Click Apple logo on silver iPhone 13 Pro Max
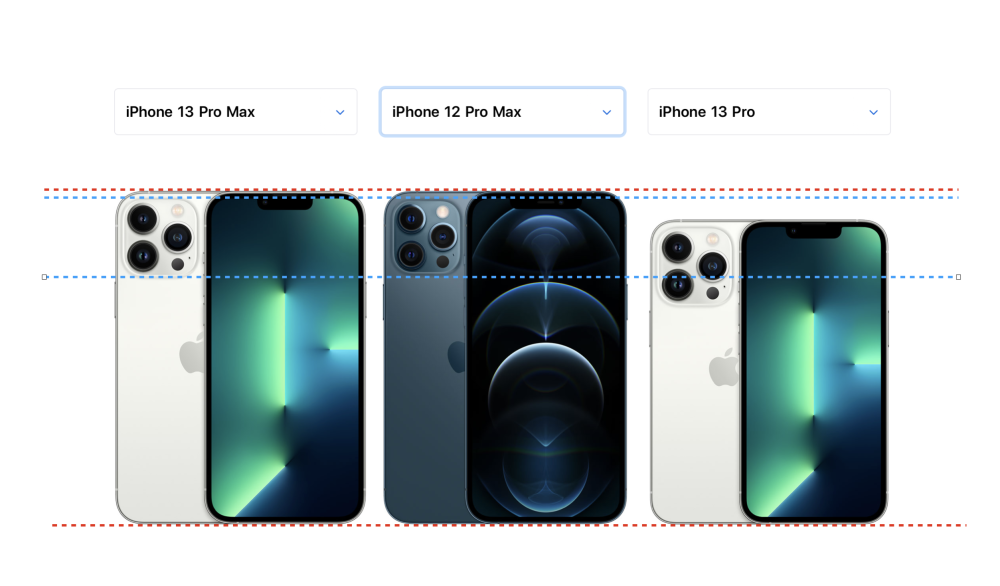Screen dimensions: 1000x586 click(191, 354)
